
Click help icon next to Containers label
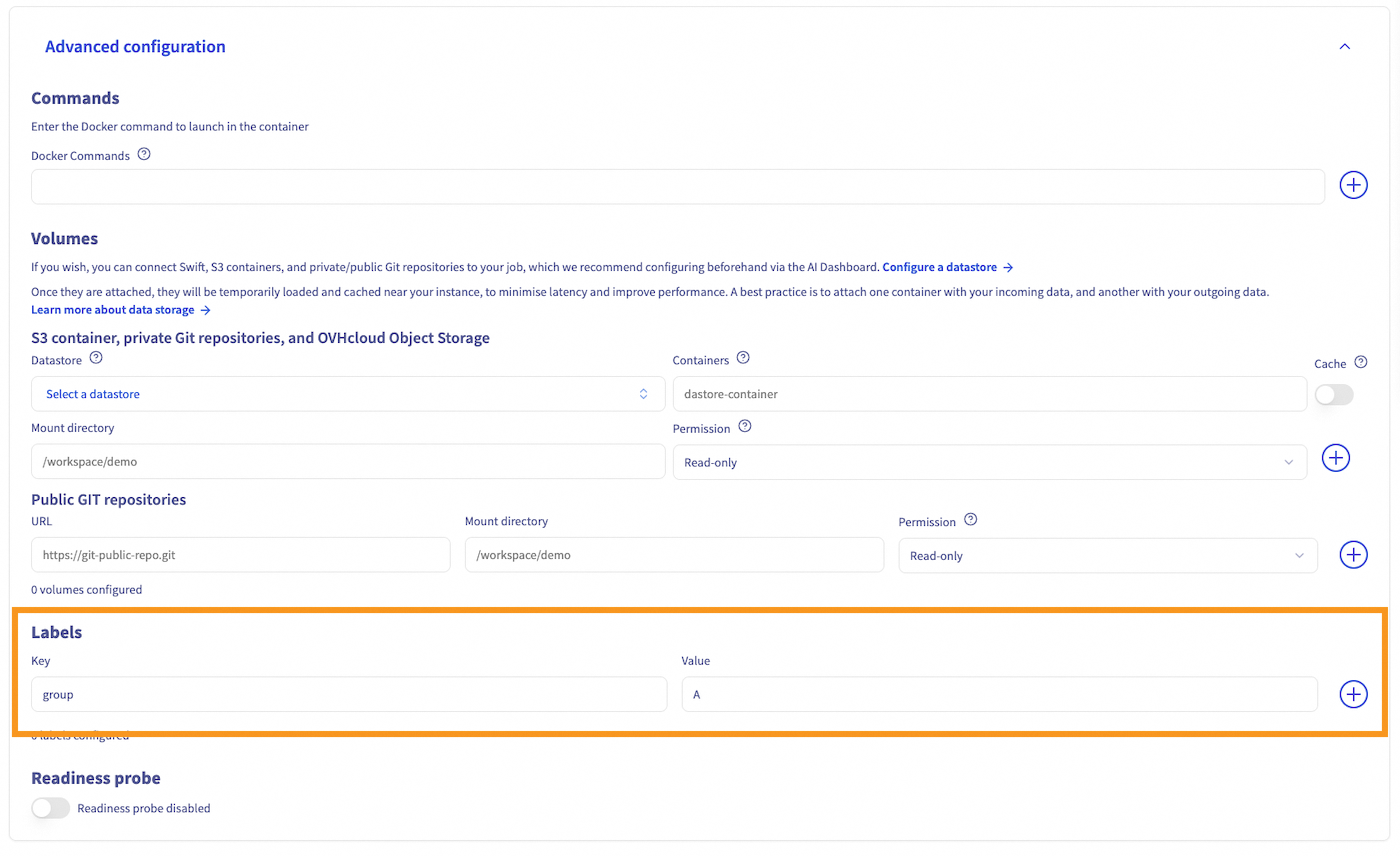[743, 357]
